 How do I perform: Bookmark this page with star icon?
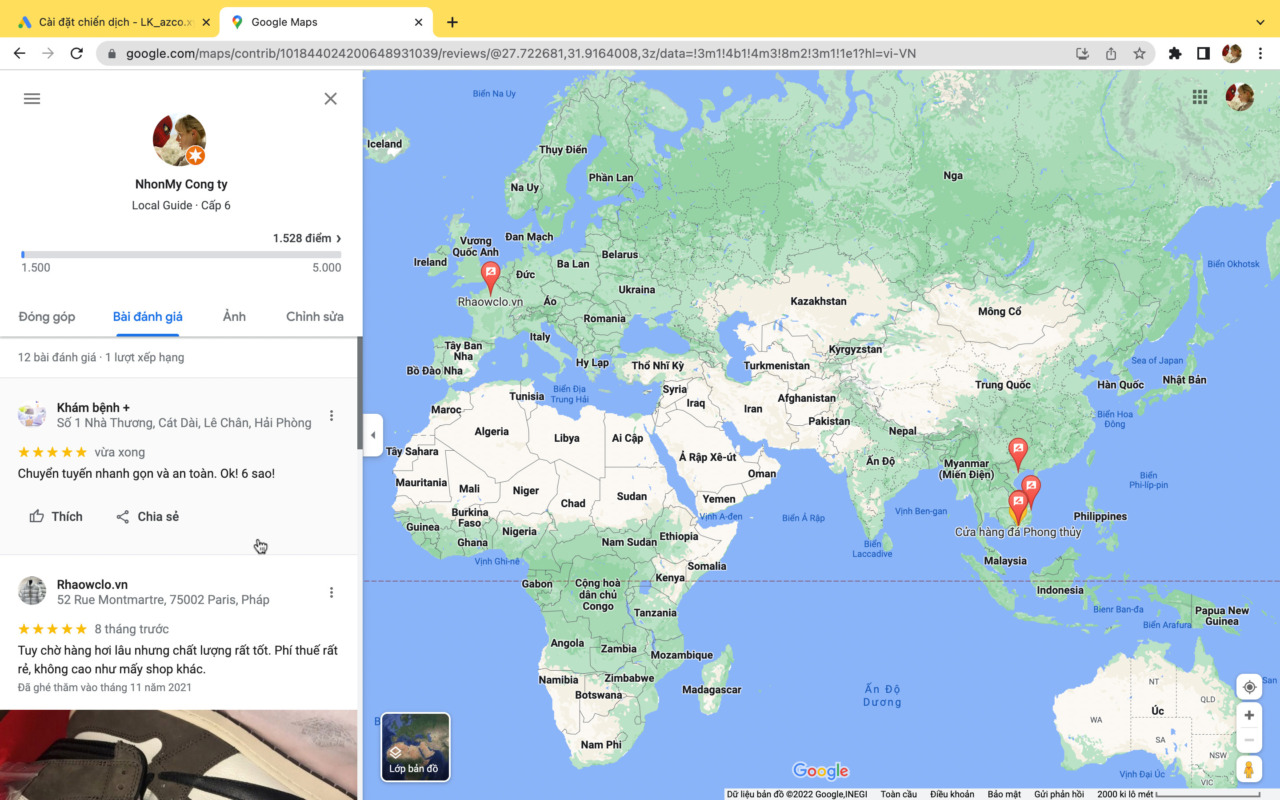coord(1139,53)
